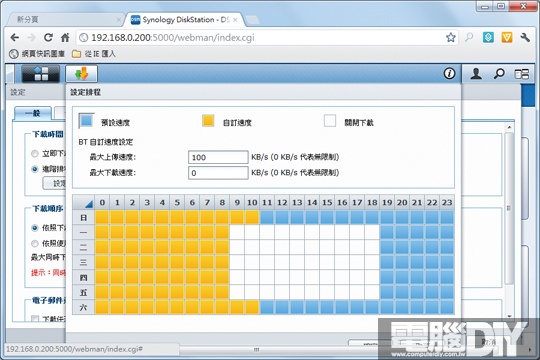The width and height of the screenshot is (540, 360).
Task: Click the DSM search magnifier icon
Action: point(499,73)
